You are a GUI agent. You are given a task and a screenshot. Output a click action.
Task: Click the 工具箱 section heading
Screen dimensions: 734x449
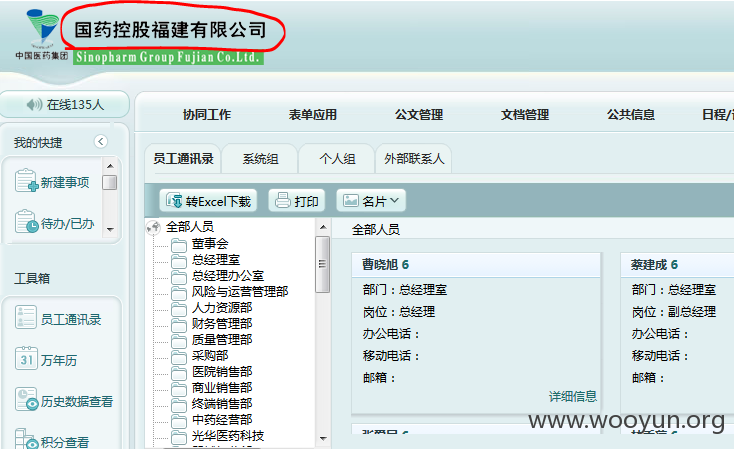click(32, 278)
